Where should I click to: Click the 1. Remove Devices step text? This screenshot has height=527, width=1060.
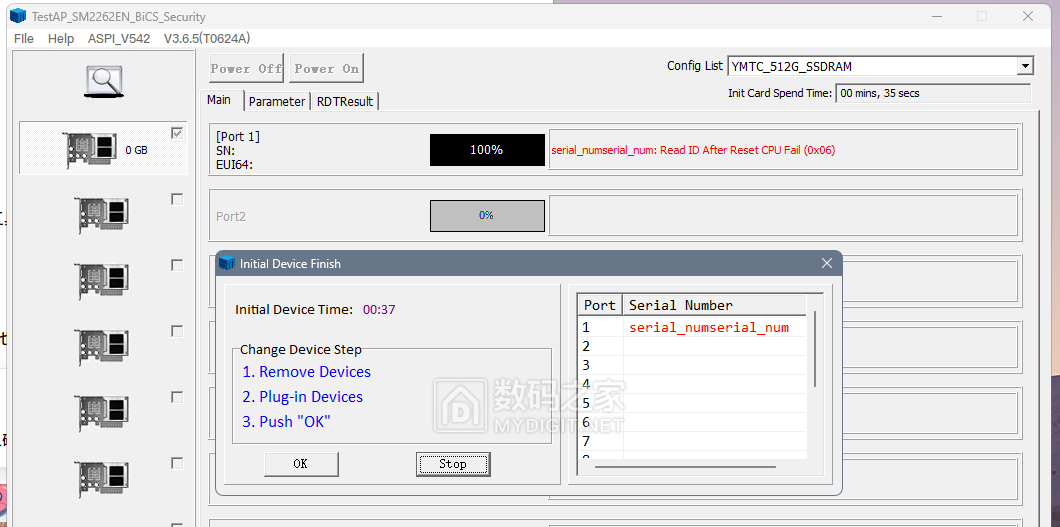point(306,372)
